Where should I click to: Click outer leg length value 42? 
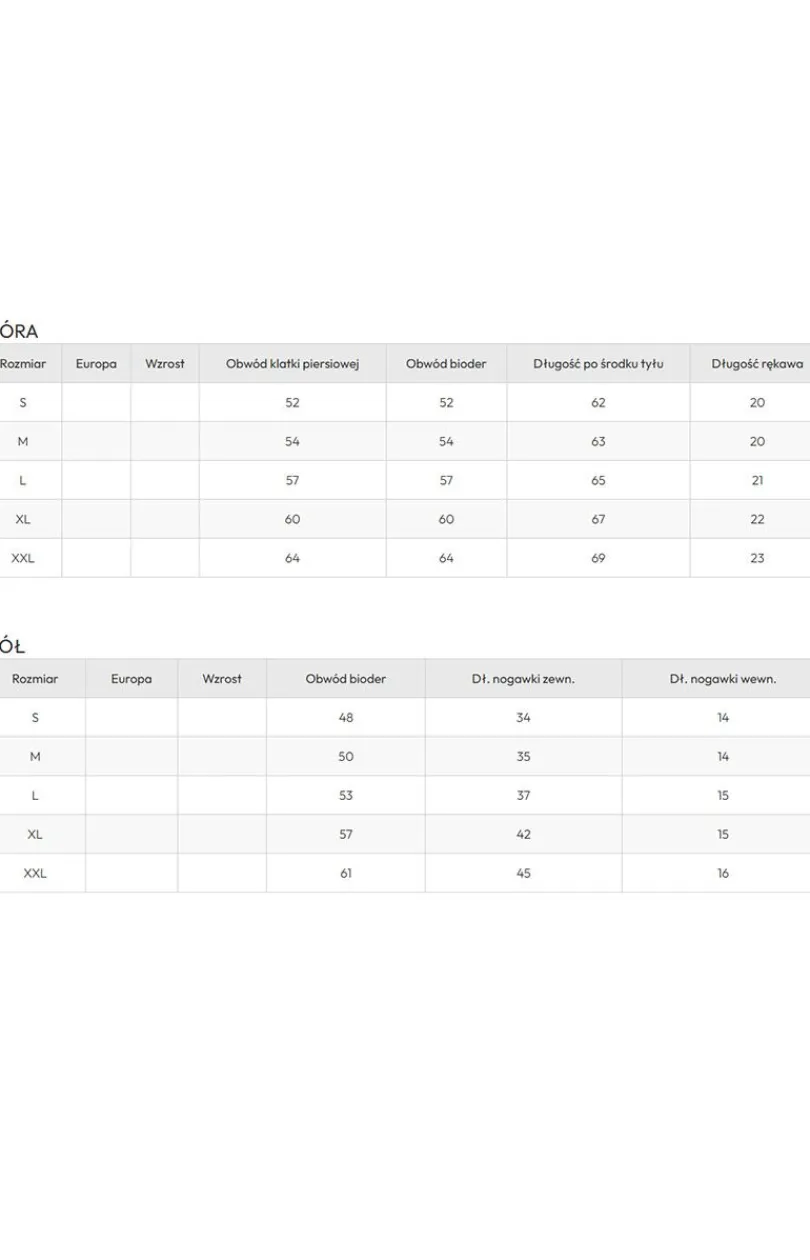(x=523, y=834)
